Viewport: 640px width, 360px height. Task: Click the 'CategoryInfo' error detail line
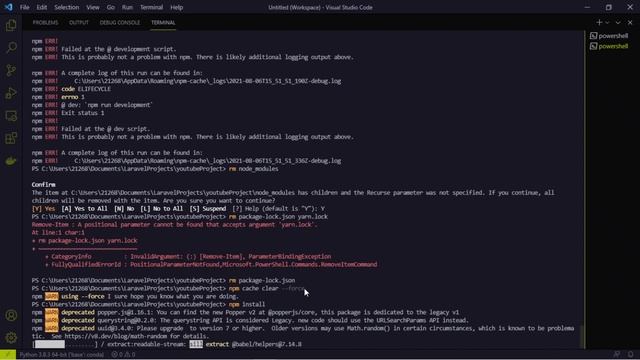click(x=188, y=257)
